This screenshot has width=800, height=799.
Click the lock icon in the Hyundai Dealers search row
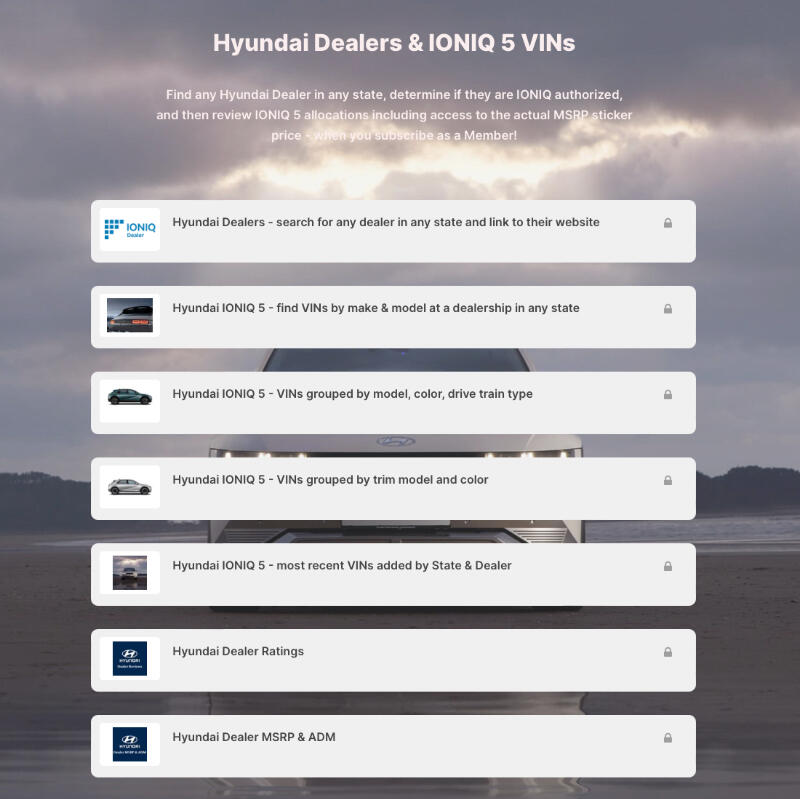click(668, 223)
